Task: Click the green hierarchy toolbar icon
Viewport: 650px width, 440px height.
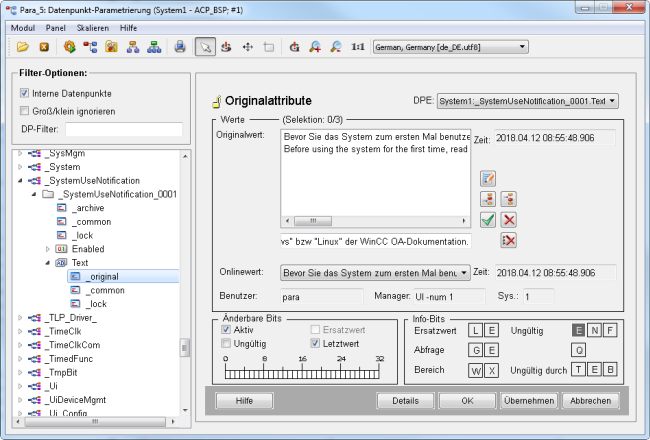Action: tap(154, 47)
